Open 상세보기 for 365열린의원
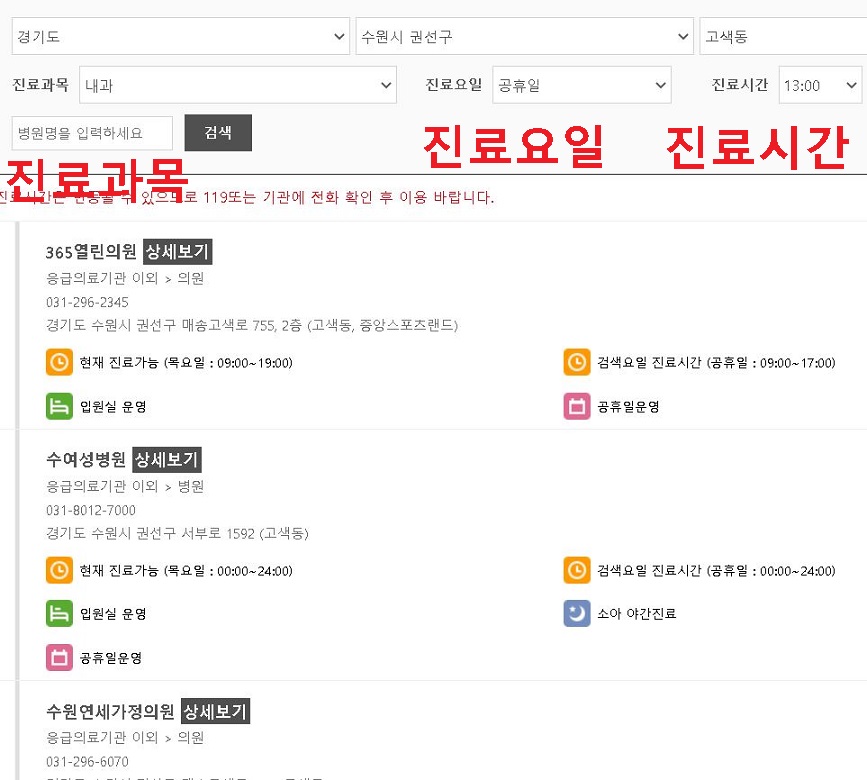 tap(177, 252)
